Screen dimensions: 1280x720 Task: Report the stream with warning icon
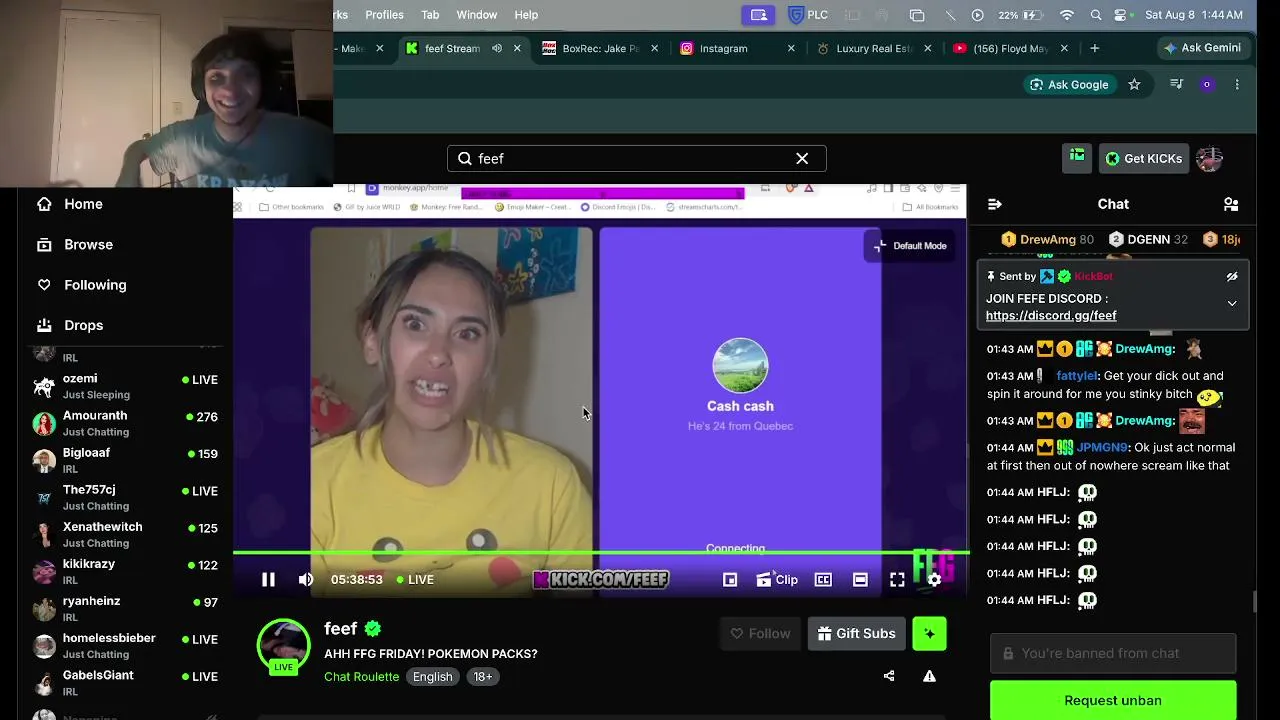pos(929,676)
